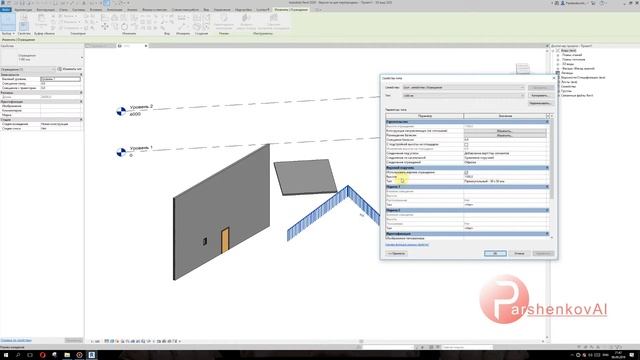Collapse the Поручень 2 section
This screenshot has height=360, width=640.
(x=547, y=210)
